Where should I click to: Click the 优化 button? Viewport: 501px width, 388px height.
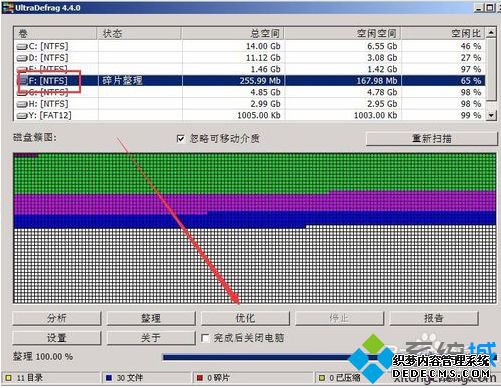(x=245, y=318)
